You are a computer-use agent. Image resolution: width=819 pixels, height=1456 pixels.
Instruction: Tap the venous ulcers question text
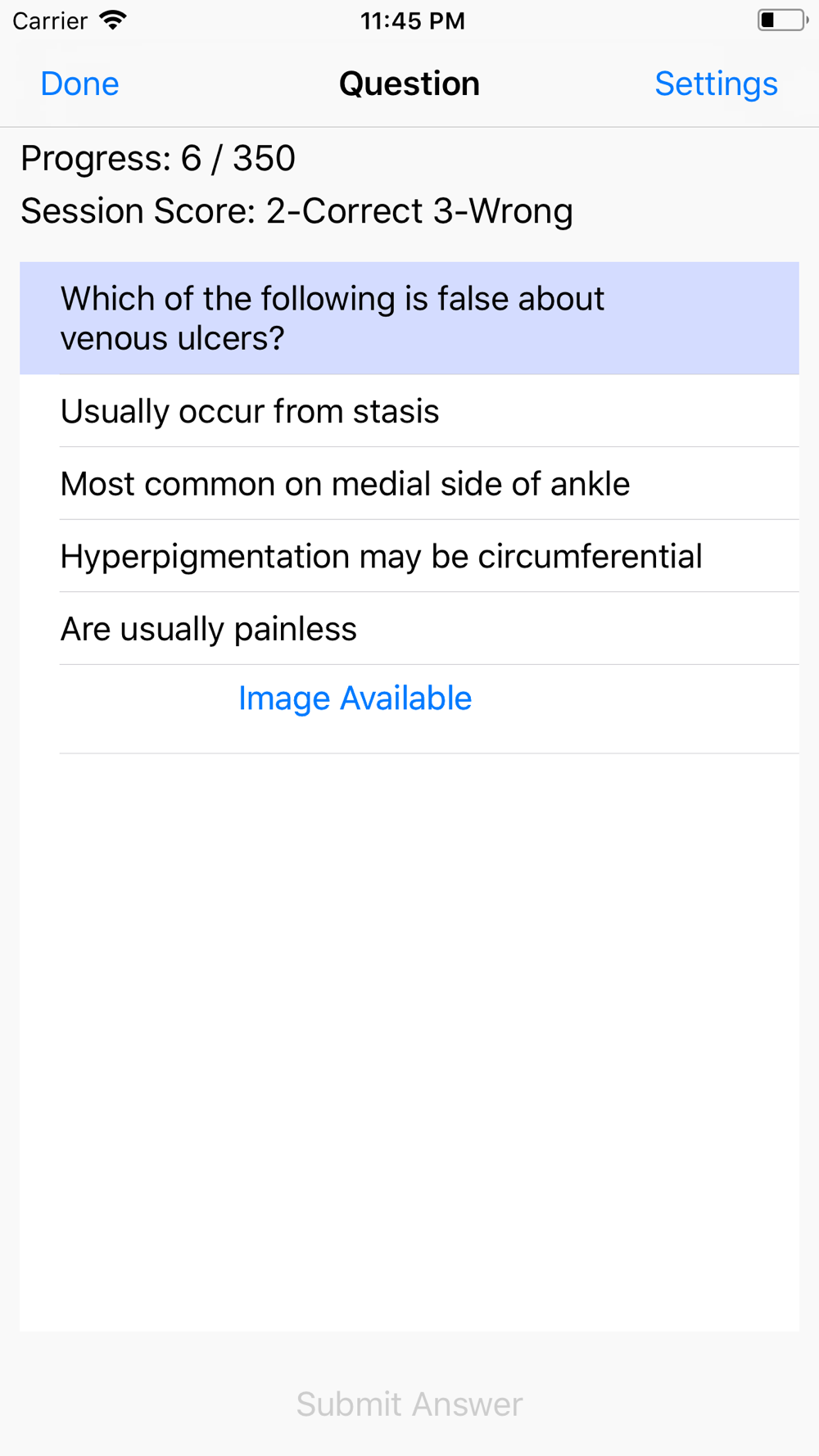coord(332,319)
